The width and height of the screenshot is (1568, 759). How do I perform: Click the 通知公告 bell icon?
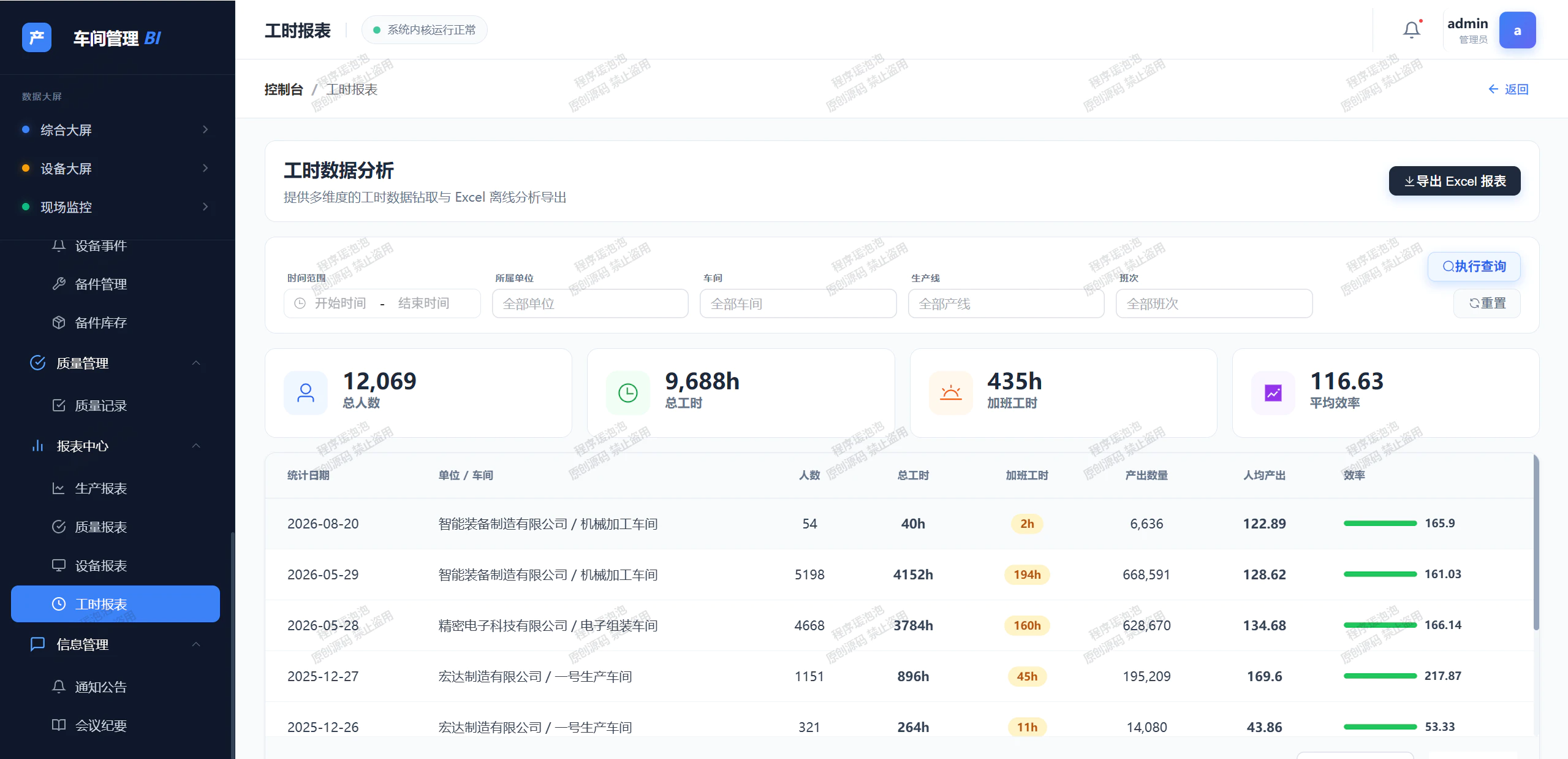(x=59, y=687)
